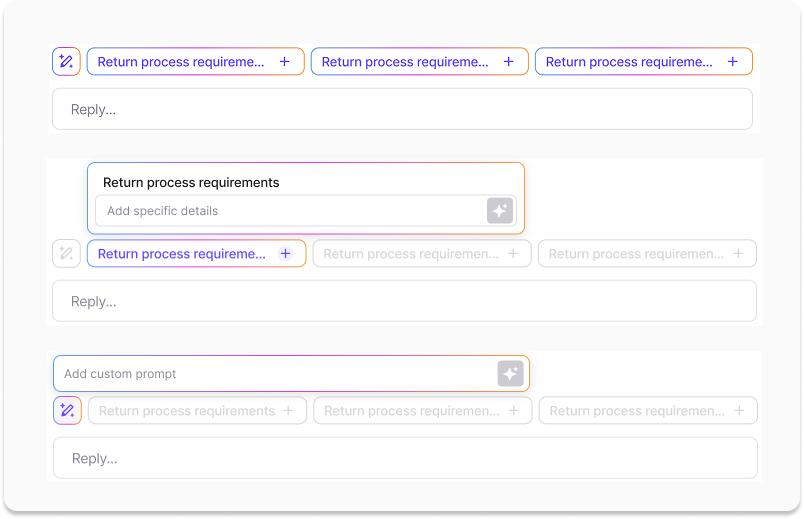804x519 pixels.
Task: Click plus icon on the untruncated 'Return process requirements' chip
Action: click(288, 411)
